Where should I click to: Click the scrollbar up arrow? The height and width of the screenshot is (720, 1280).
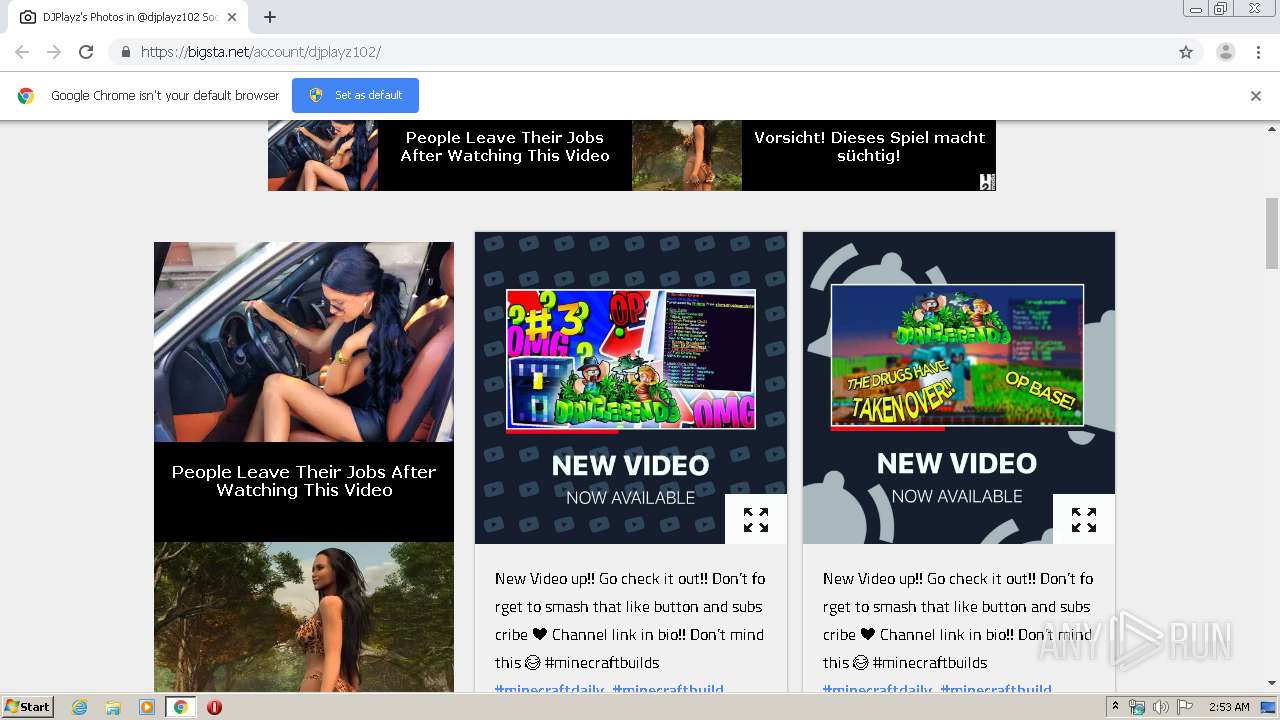[x=1272, y=128]
